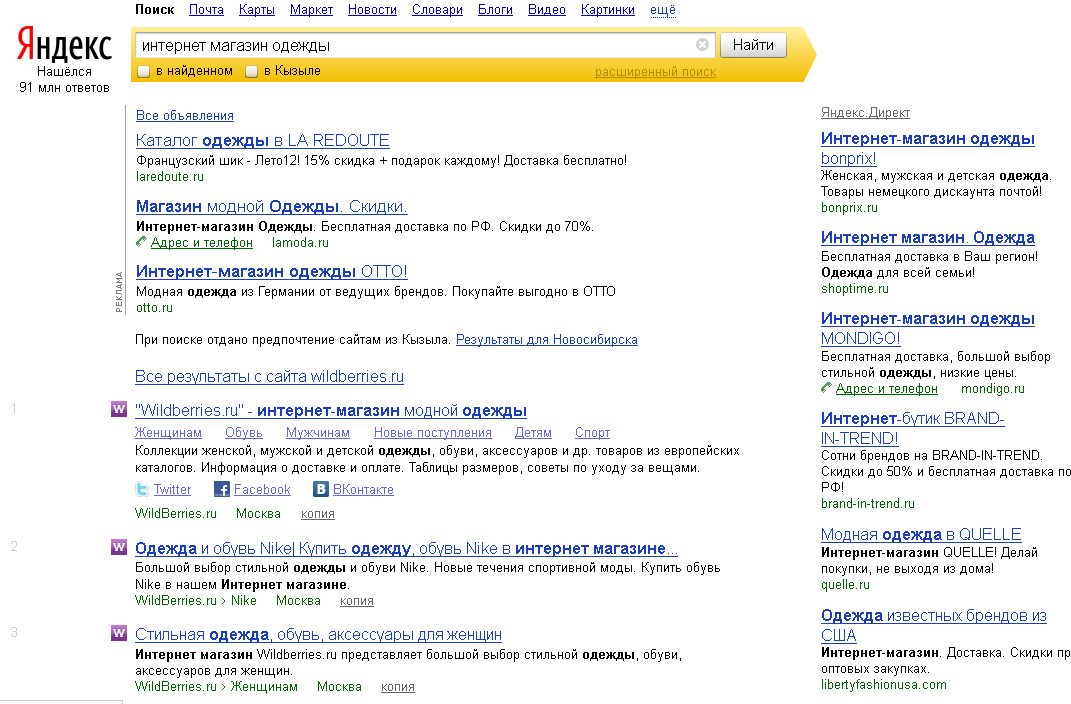This screenshot has width=1071, height=704.
Task: Open the Facebook icon under Wildberries
Action: point(222,489)
